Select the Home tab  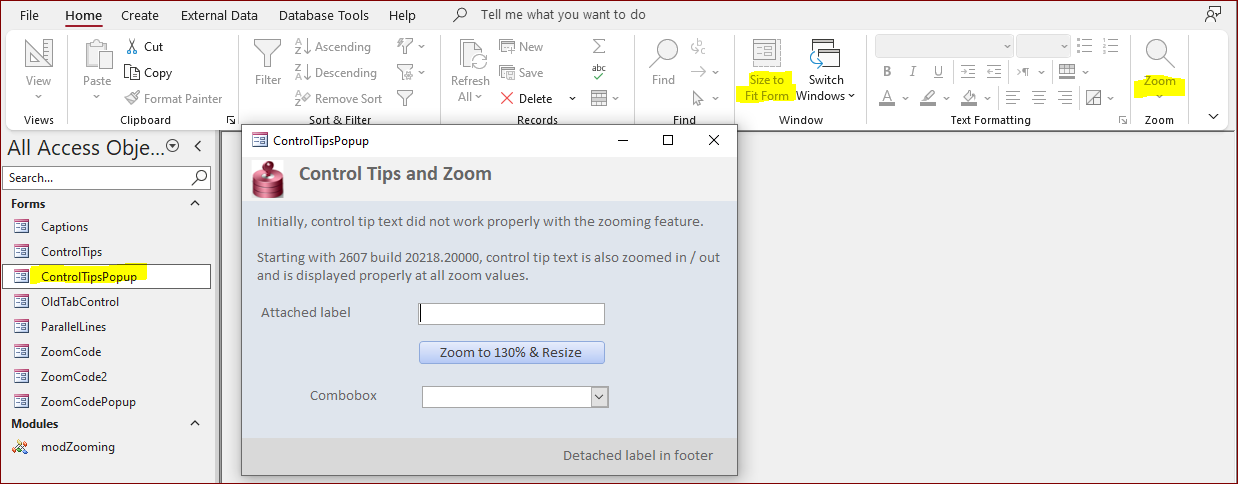point(83,15)
